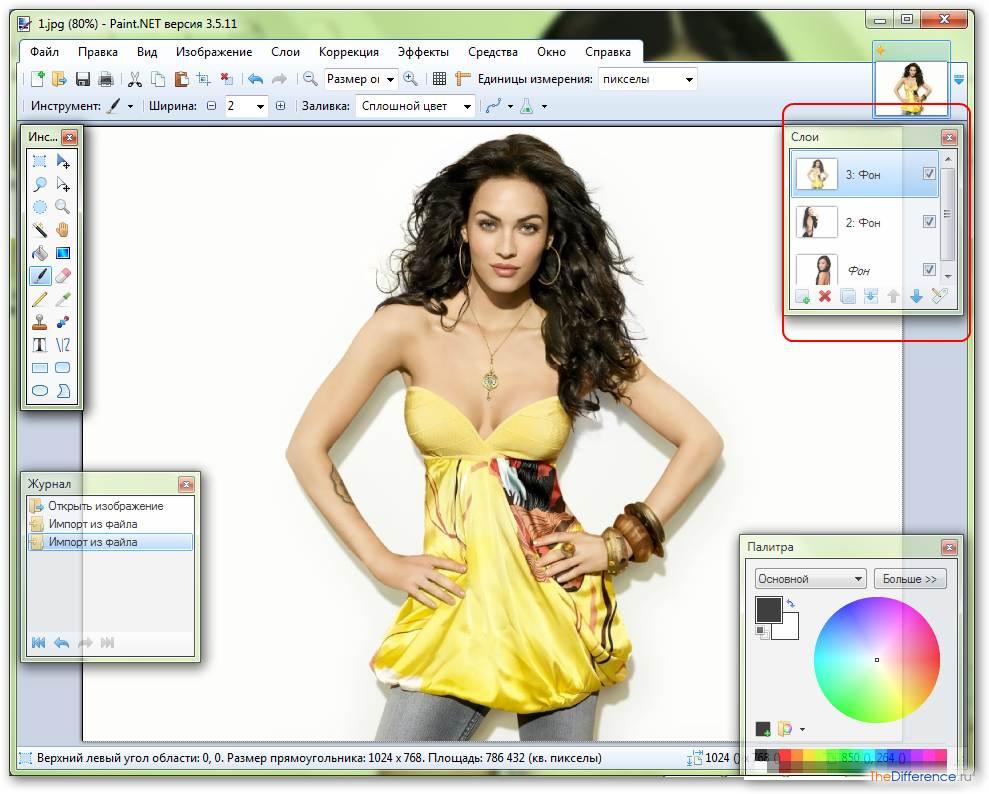
Task: Select the Clone Stamp tool
Action: click(x=40, y=322)
